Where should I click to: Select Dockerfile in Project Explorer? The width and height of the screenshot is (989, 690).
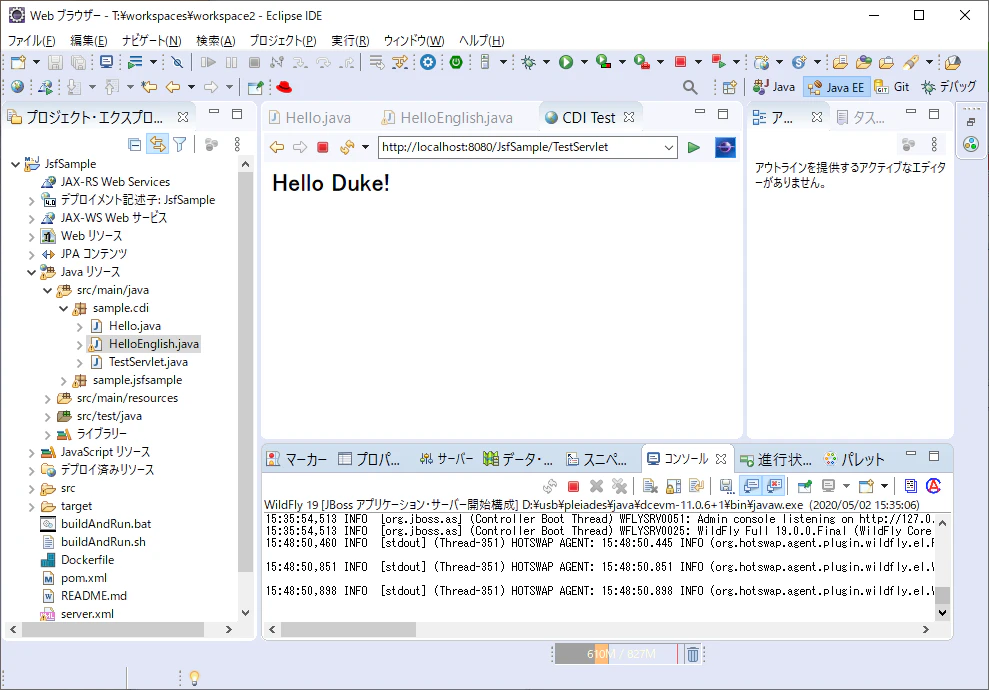tap(88, 560)
